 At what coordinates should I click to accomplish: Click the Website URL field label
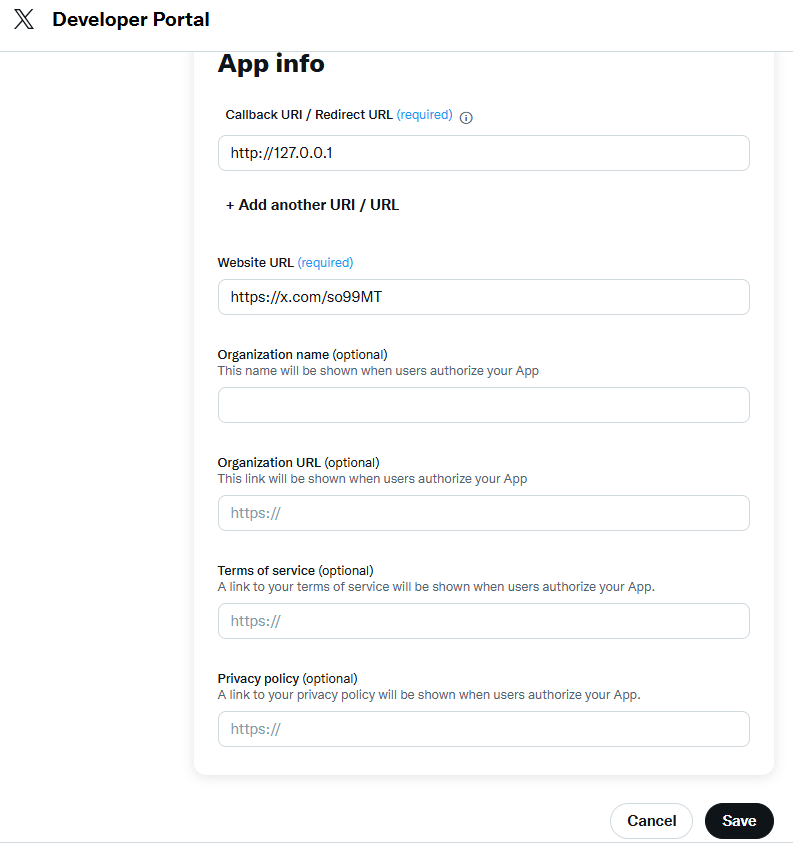point(256,263)
